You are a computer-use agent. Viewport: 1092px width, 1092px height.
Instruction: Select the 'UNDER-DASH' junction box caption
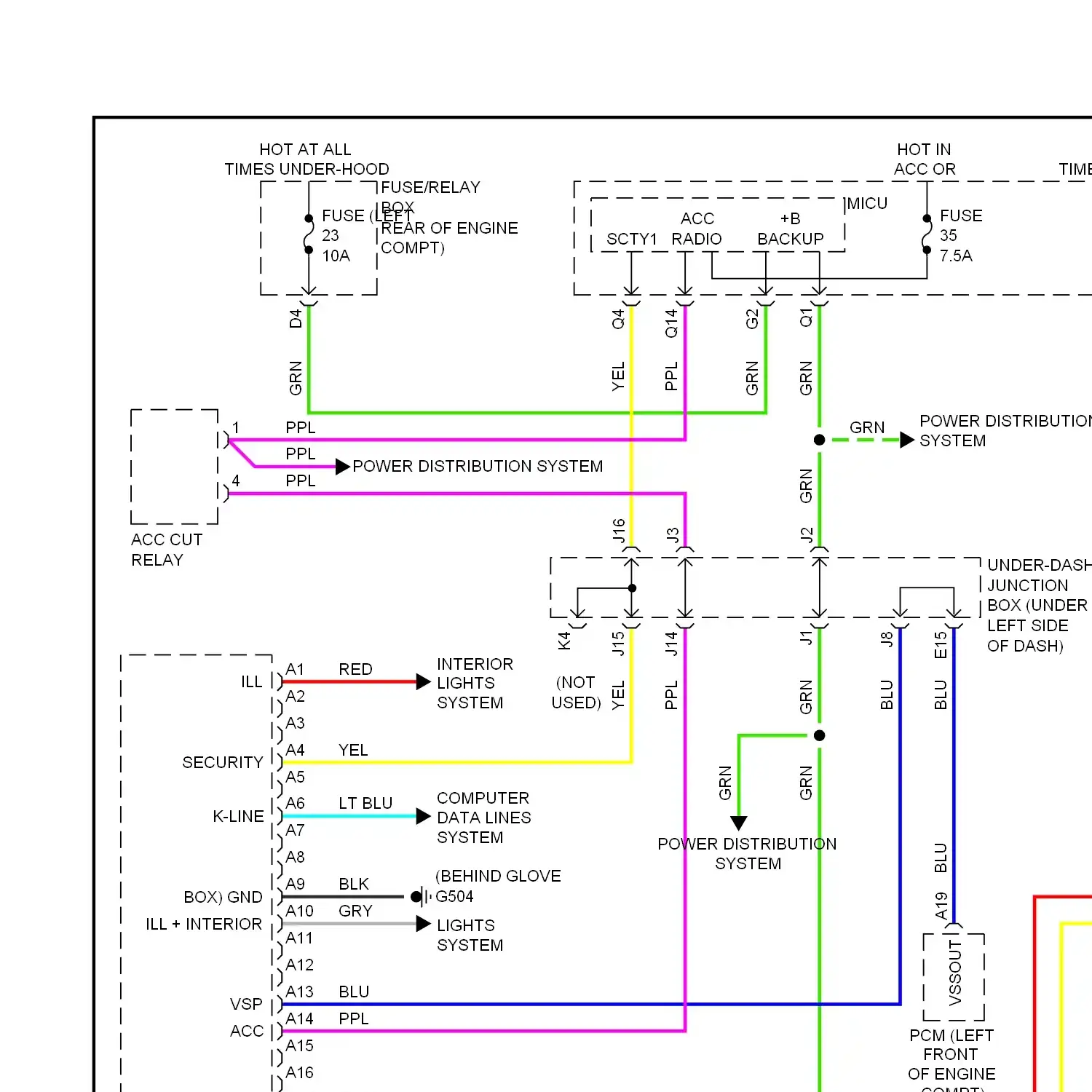tap(1039, 565)
